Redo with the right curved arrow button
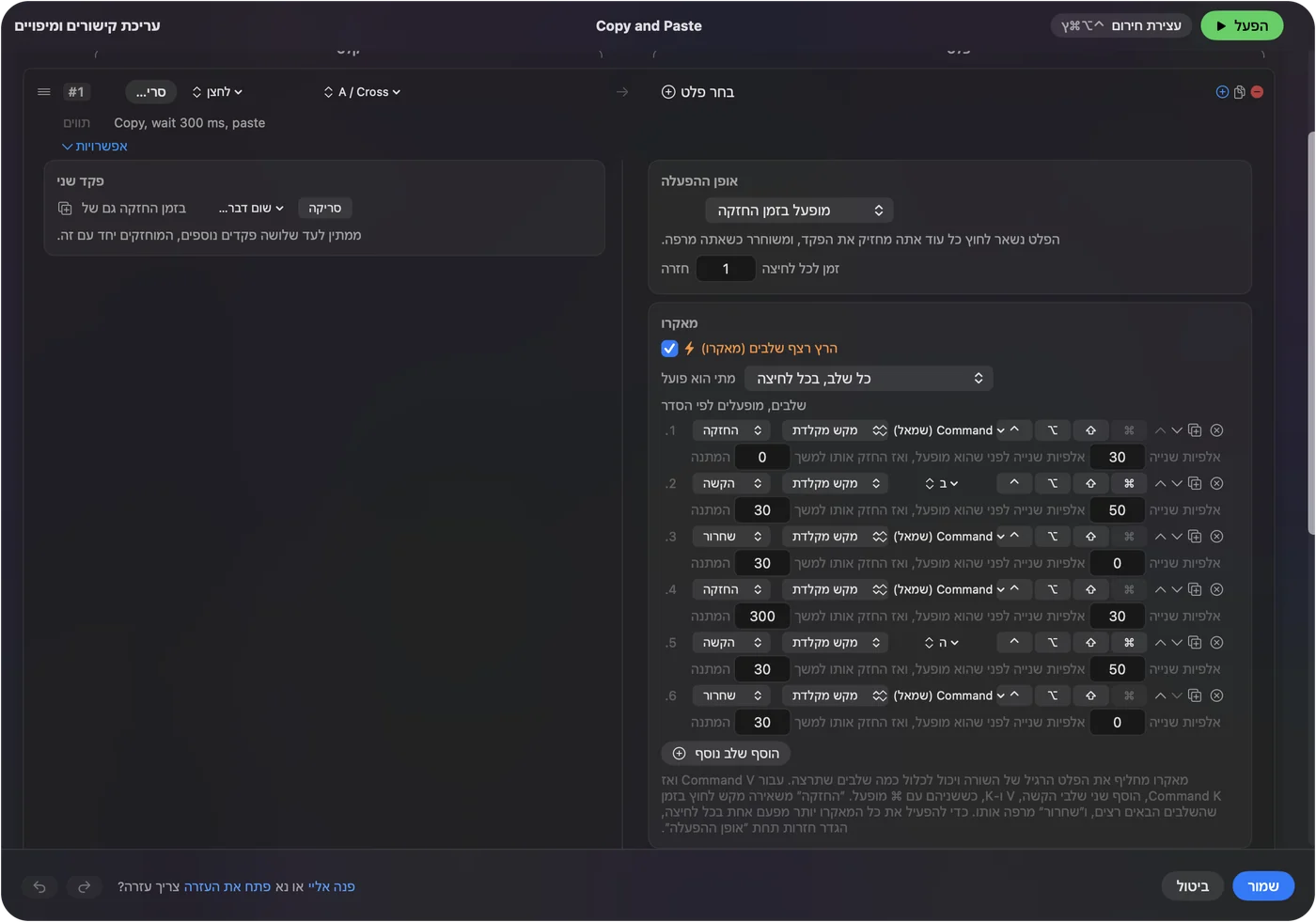 [x=84, y=886]
